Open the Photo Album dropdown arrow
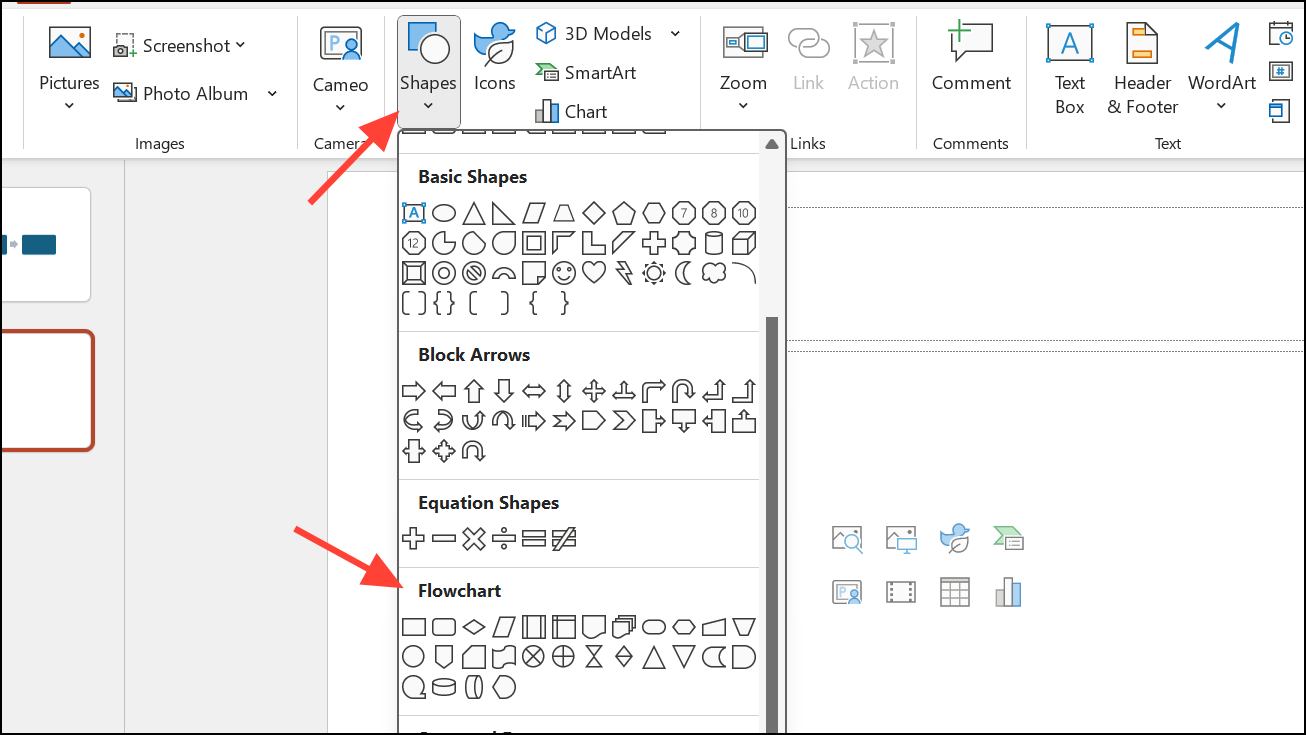 click(272, 94)
